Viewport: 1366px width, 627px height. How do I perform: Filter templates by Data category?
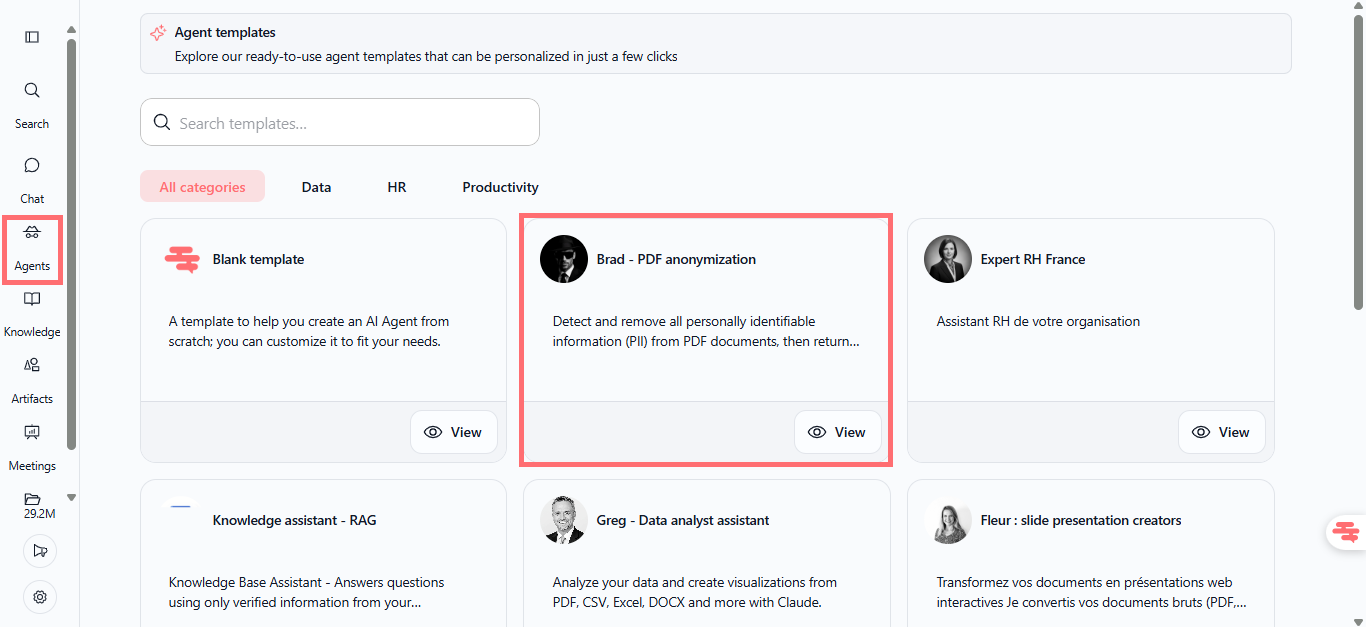[x=316, y=187]
